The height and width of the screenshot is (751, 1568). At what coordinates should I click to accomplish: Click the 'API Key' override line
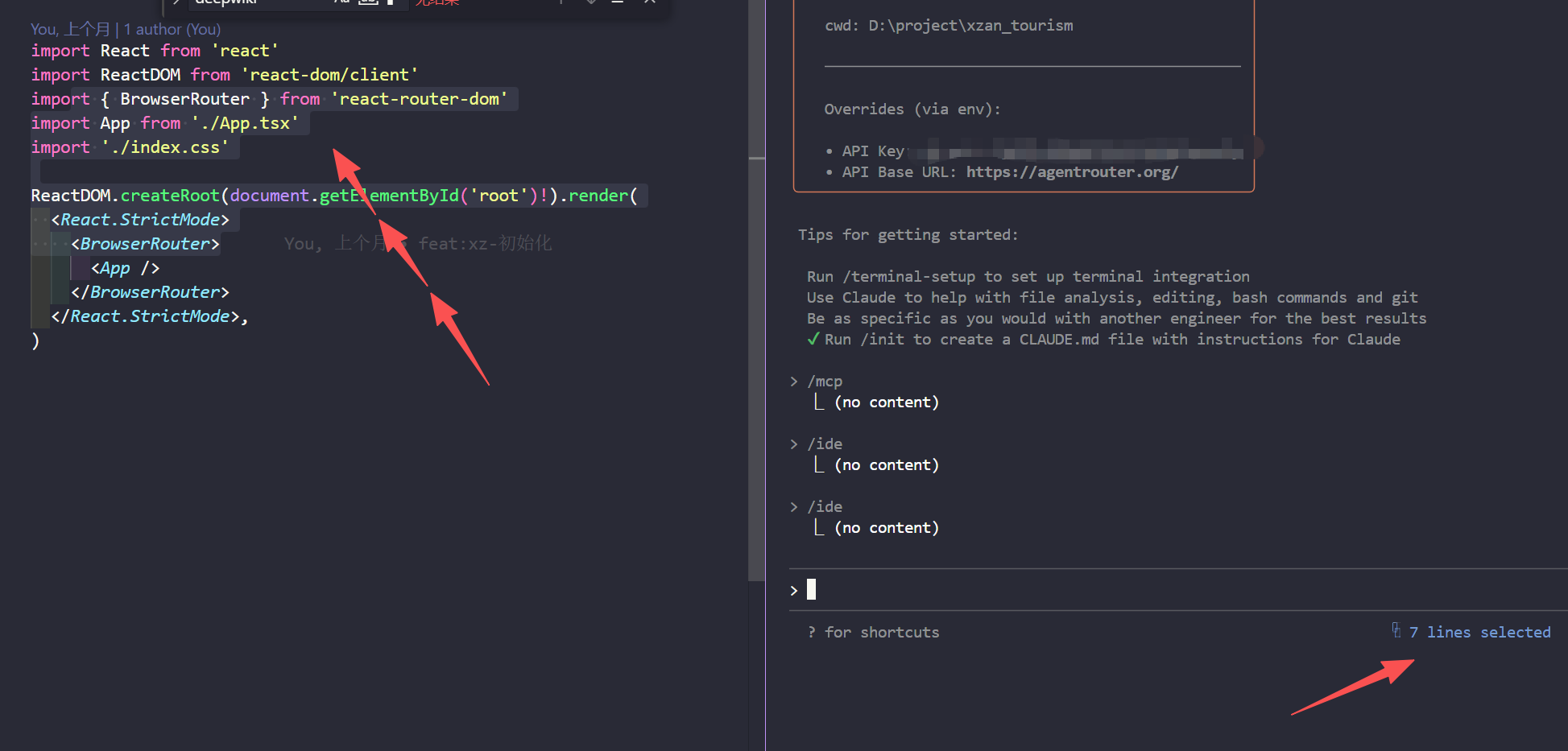click(1034, 151)
